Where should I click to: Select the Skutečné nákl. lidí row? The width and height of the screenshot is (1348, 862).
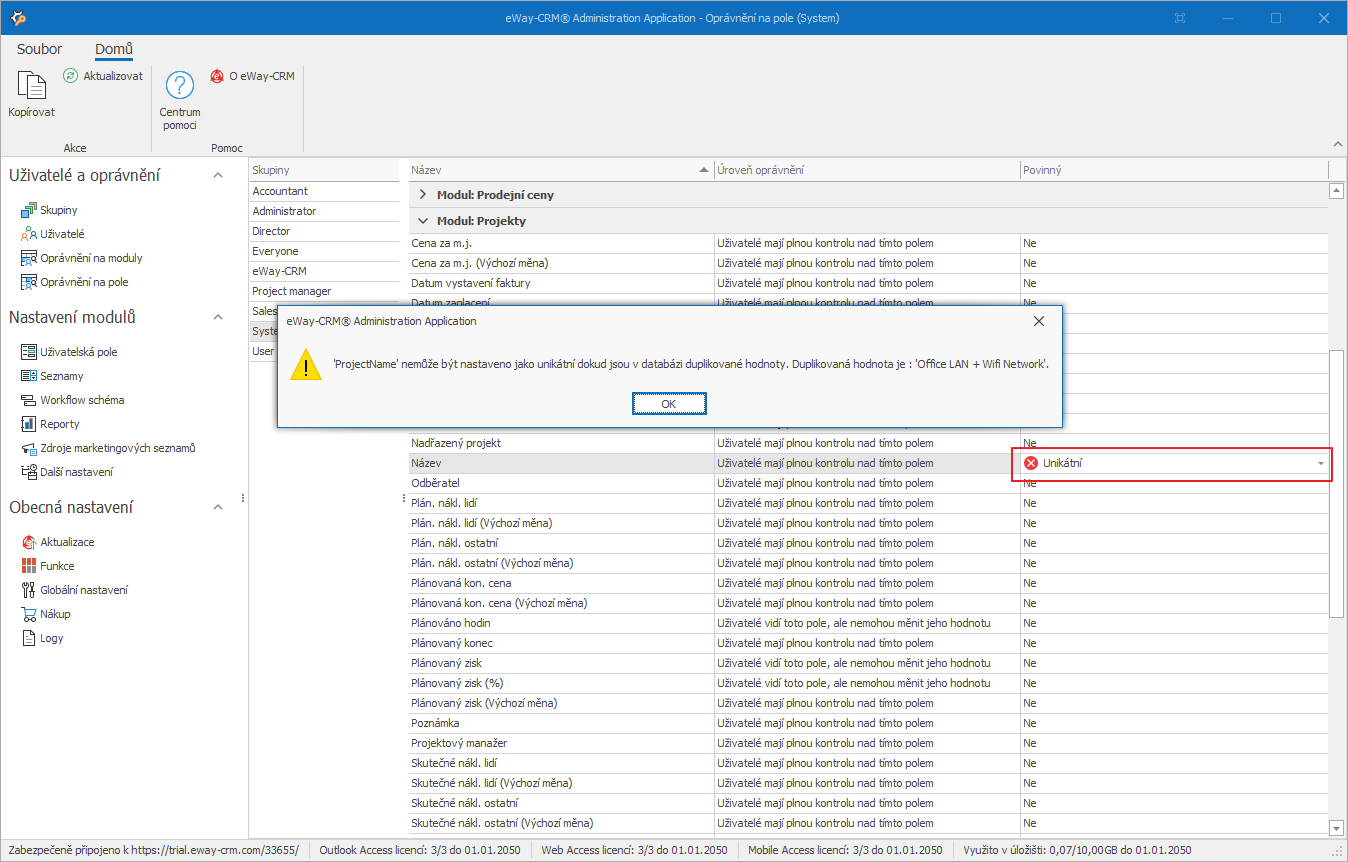point(868,763)
